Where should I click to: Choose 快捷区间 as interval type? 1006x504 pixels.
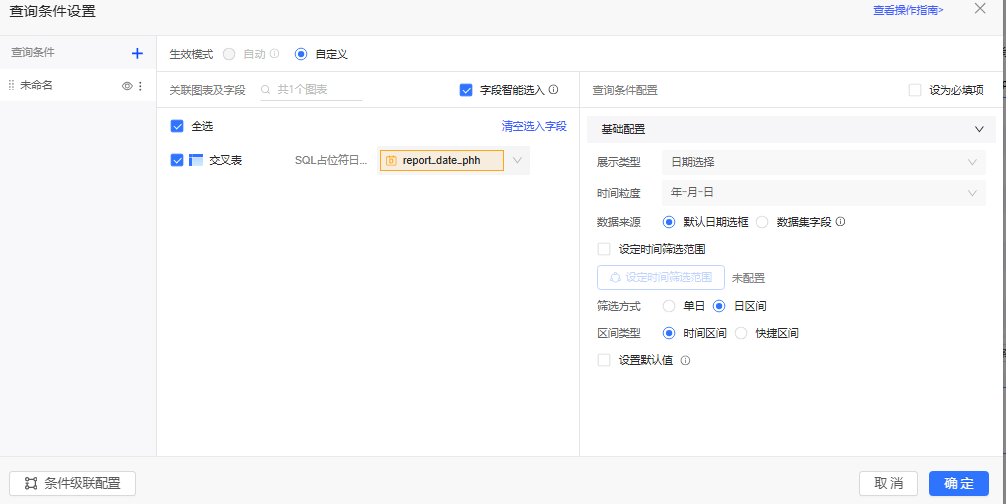741,333
